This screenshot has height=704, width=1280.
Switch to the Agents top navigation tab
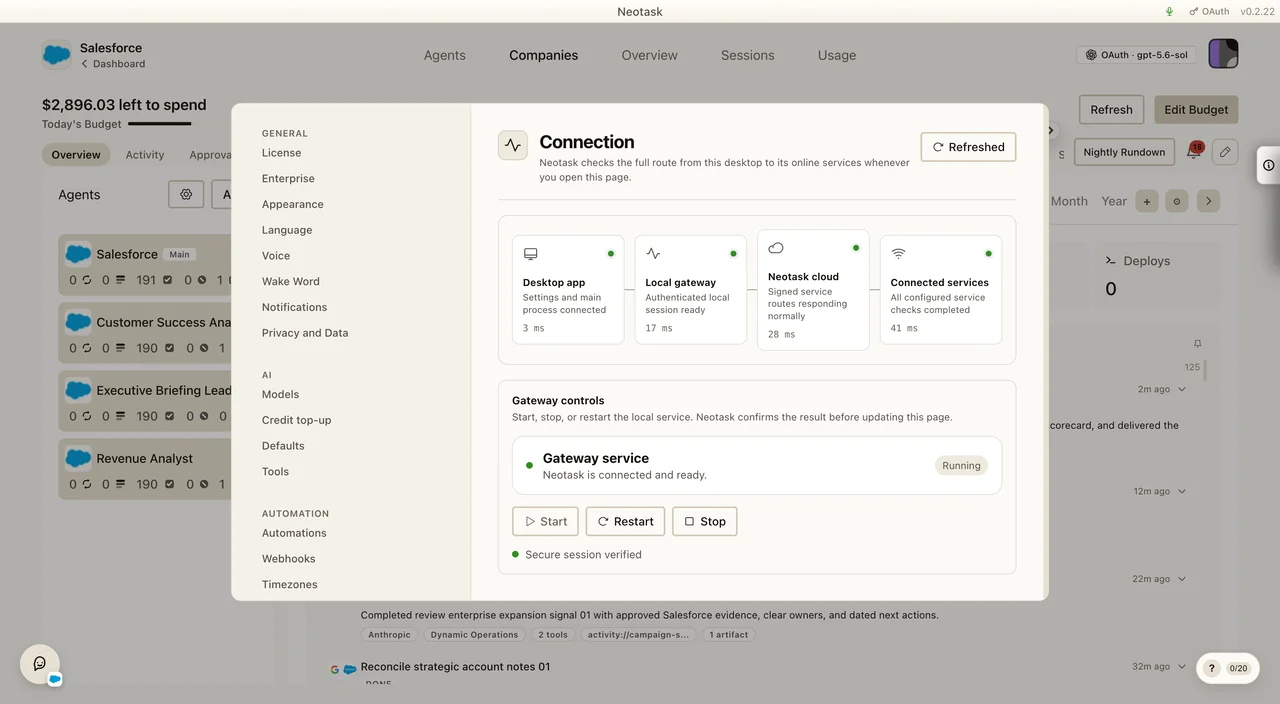pyautogui.click(x=445, y=55)
